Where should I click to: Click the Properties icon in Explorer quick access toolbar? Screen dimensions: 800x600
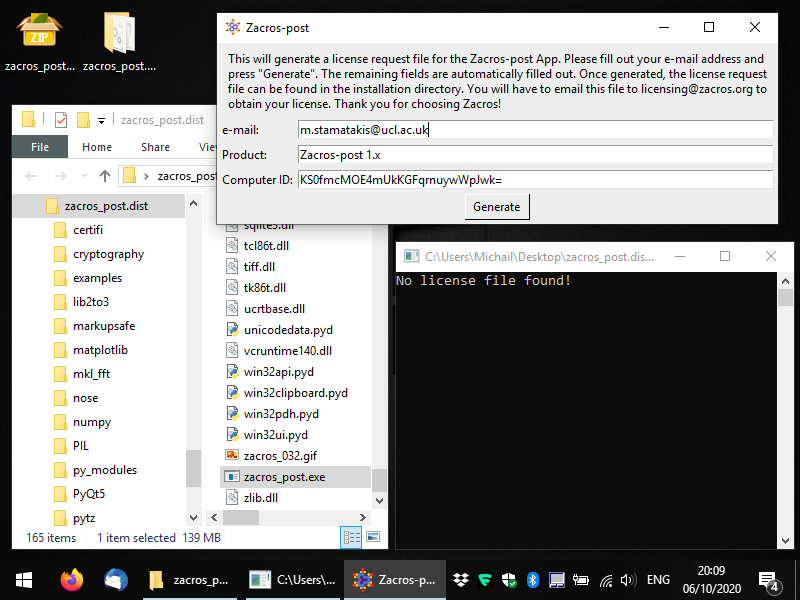(60, 120)
